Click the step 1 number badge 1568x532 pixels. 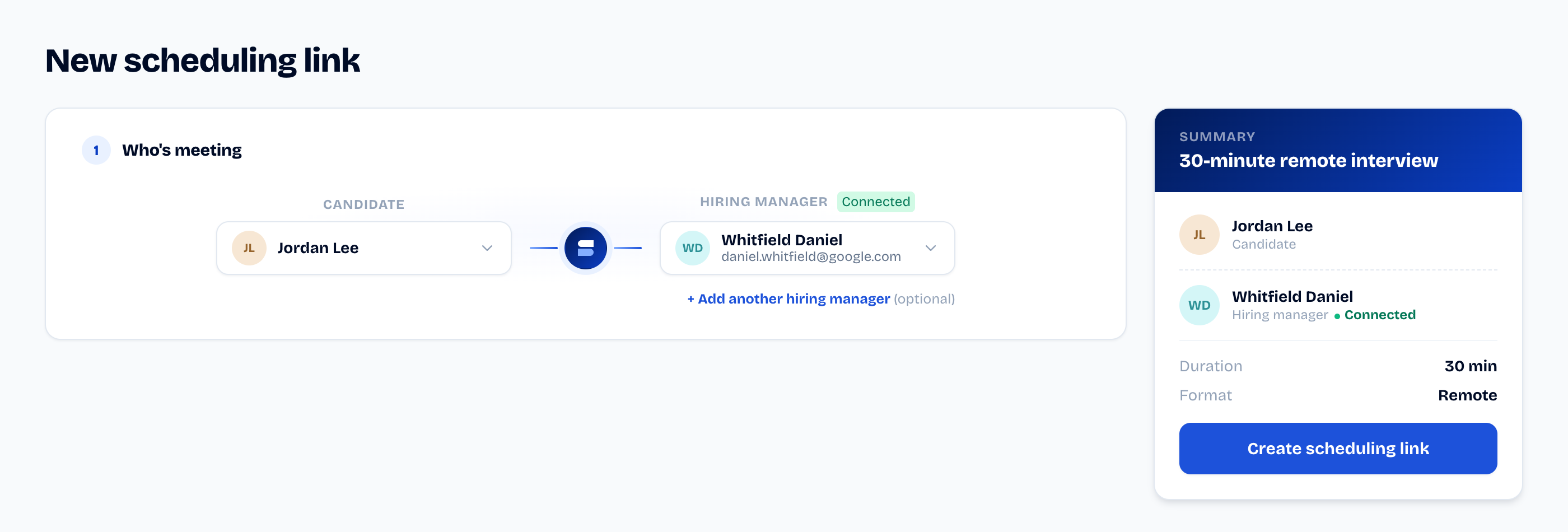[x=96, y=150]
